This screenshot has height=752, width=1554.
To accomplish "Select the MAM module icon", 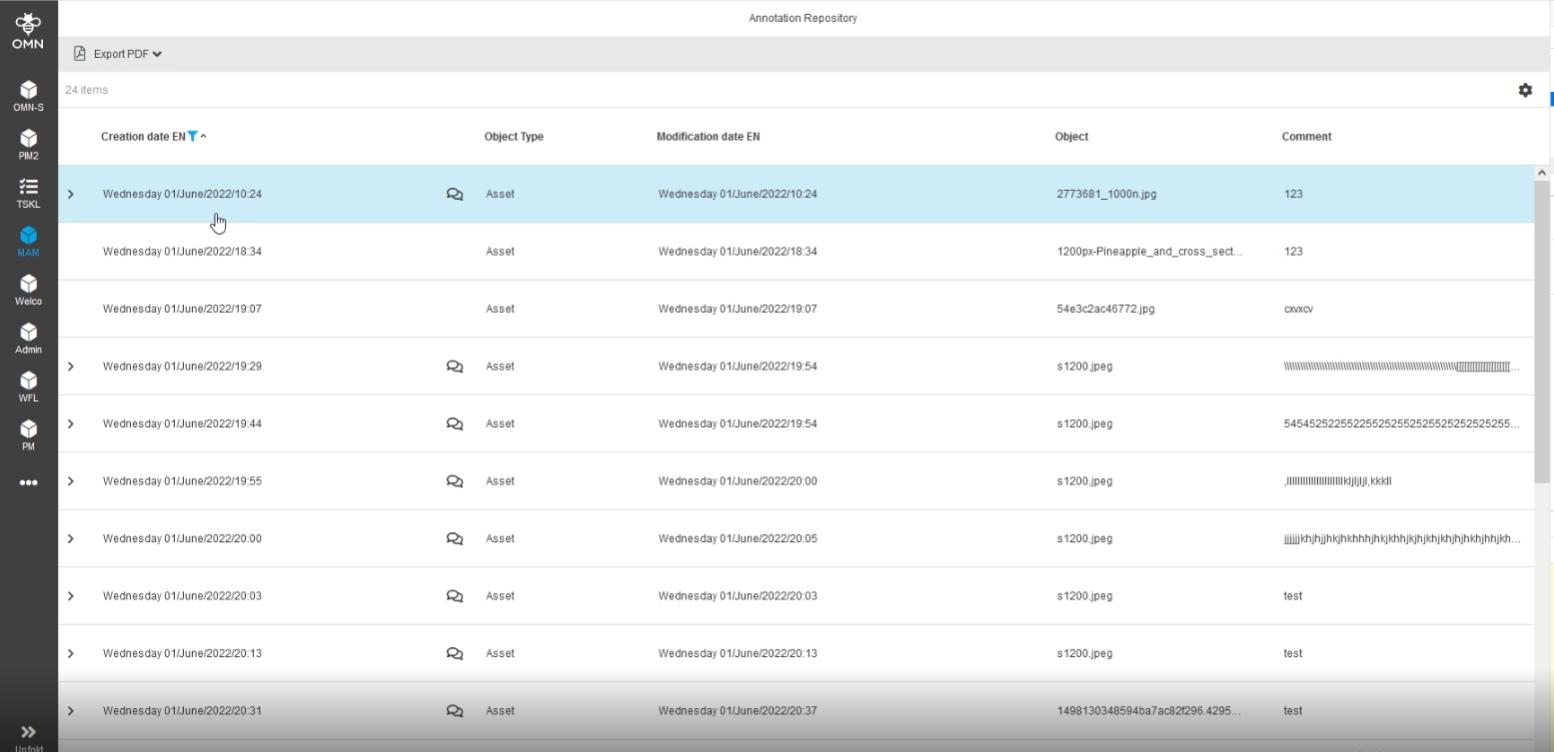I will pyautogui.click(x=28, y=238).
